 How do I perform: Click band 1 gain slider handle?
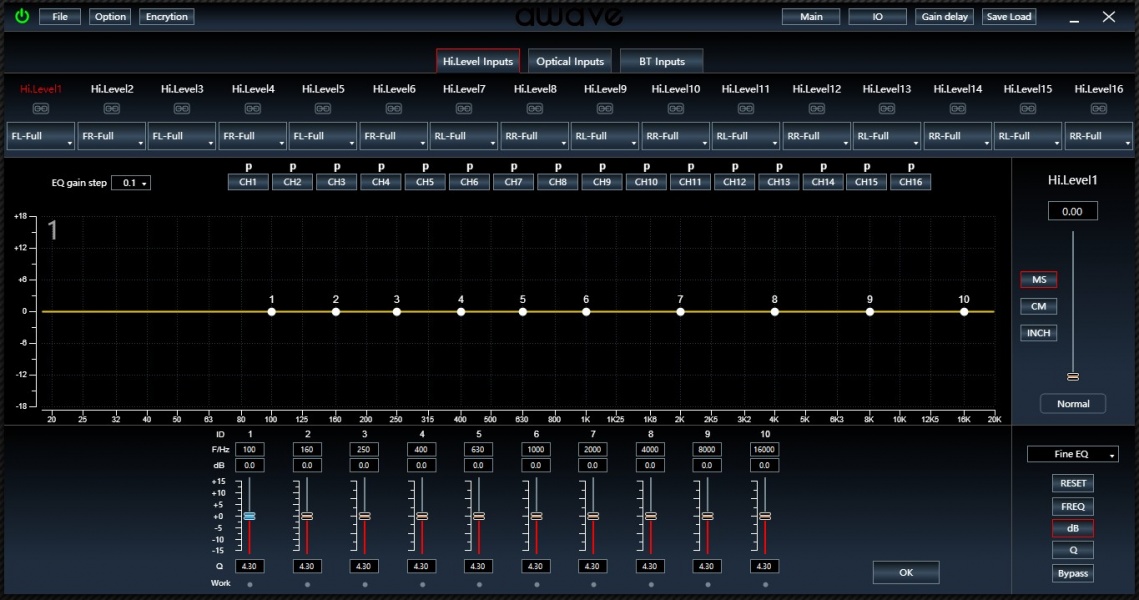pos(249,516)
